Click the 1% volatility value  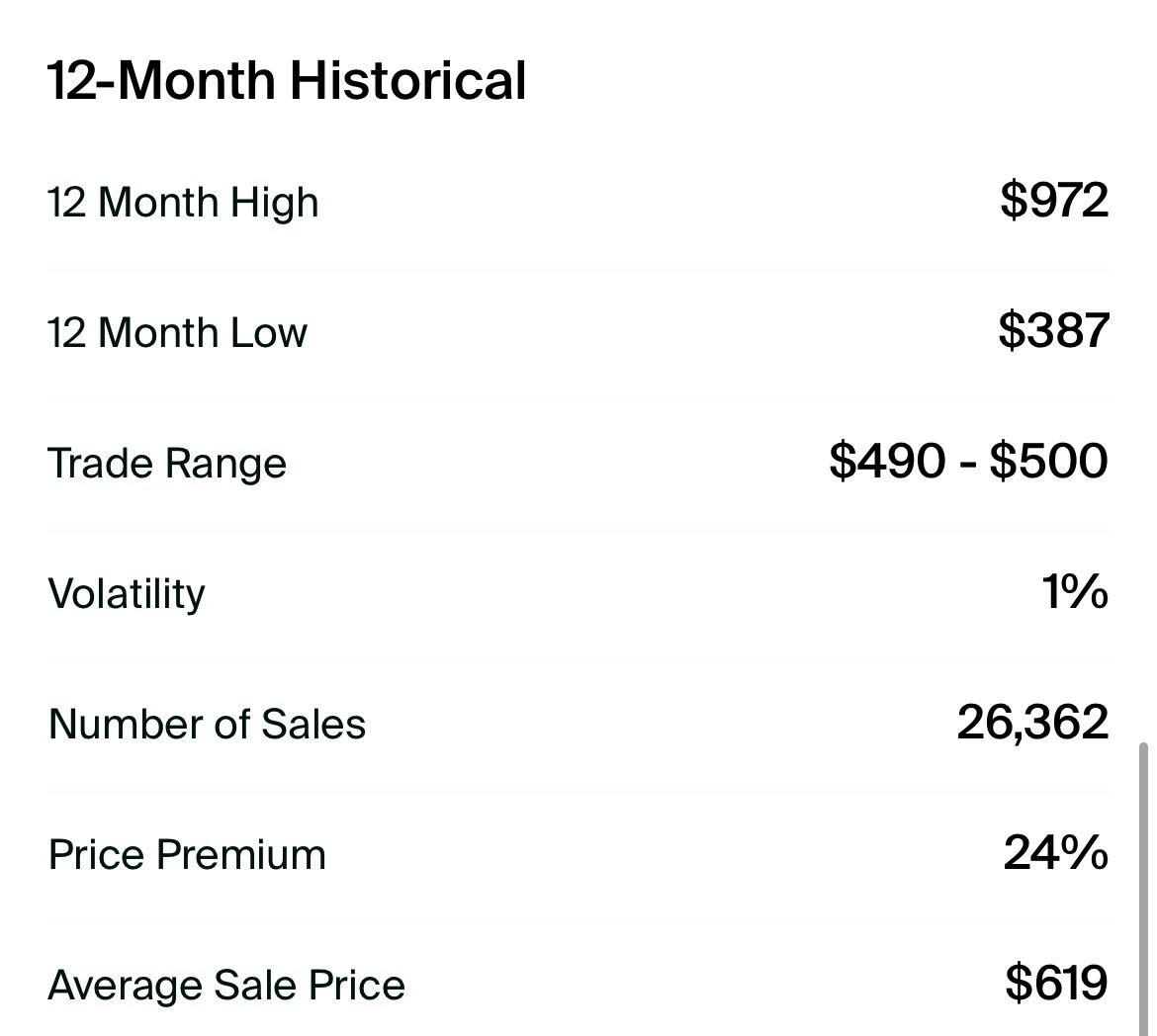[x=1075, y=591]
